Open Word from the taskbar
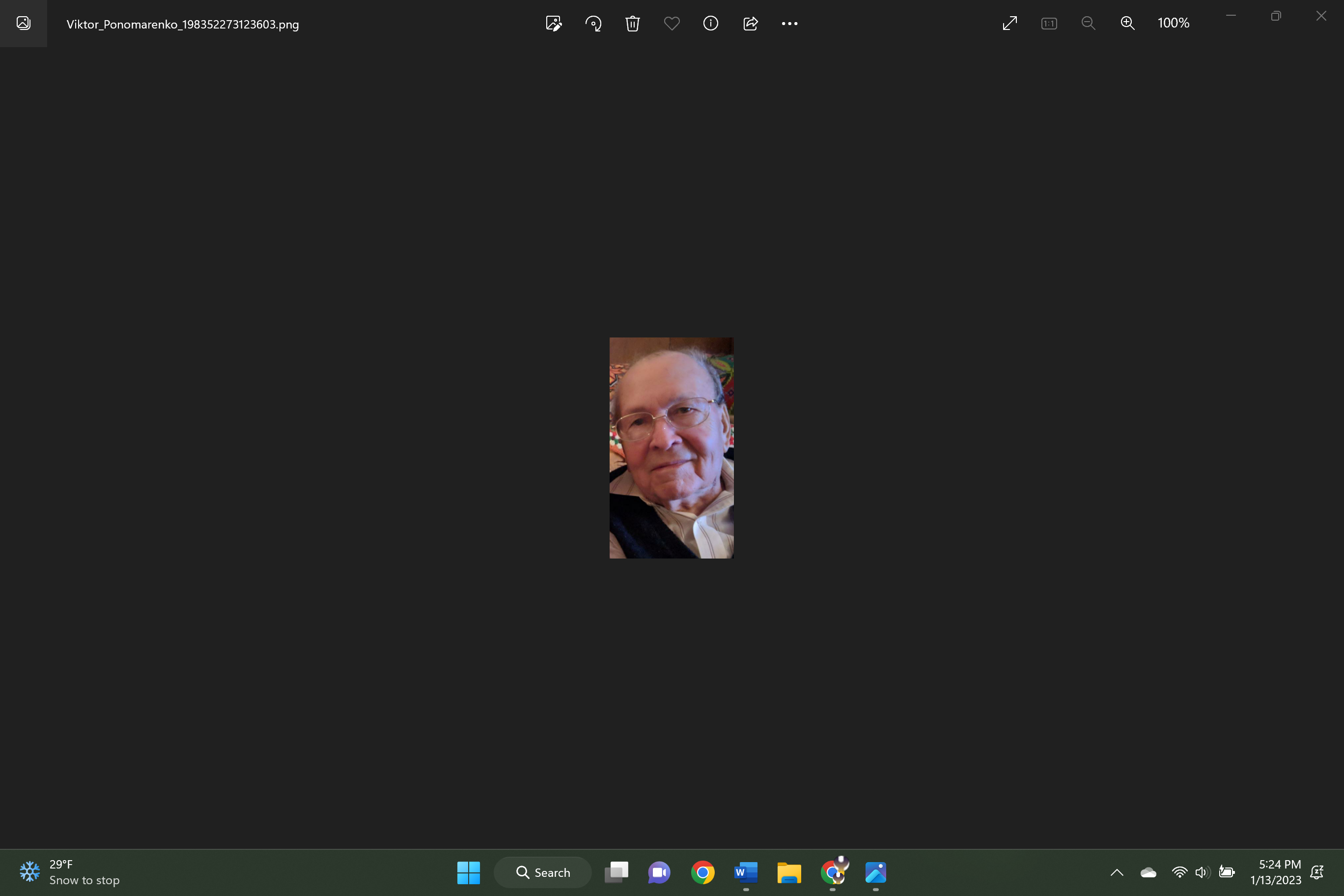1344x896 pixels. coord(746,872)
